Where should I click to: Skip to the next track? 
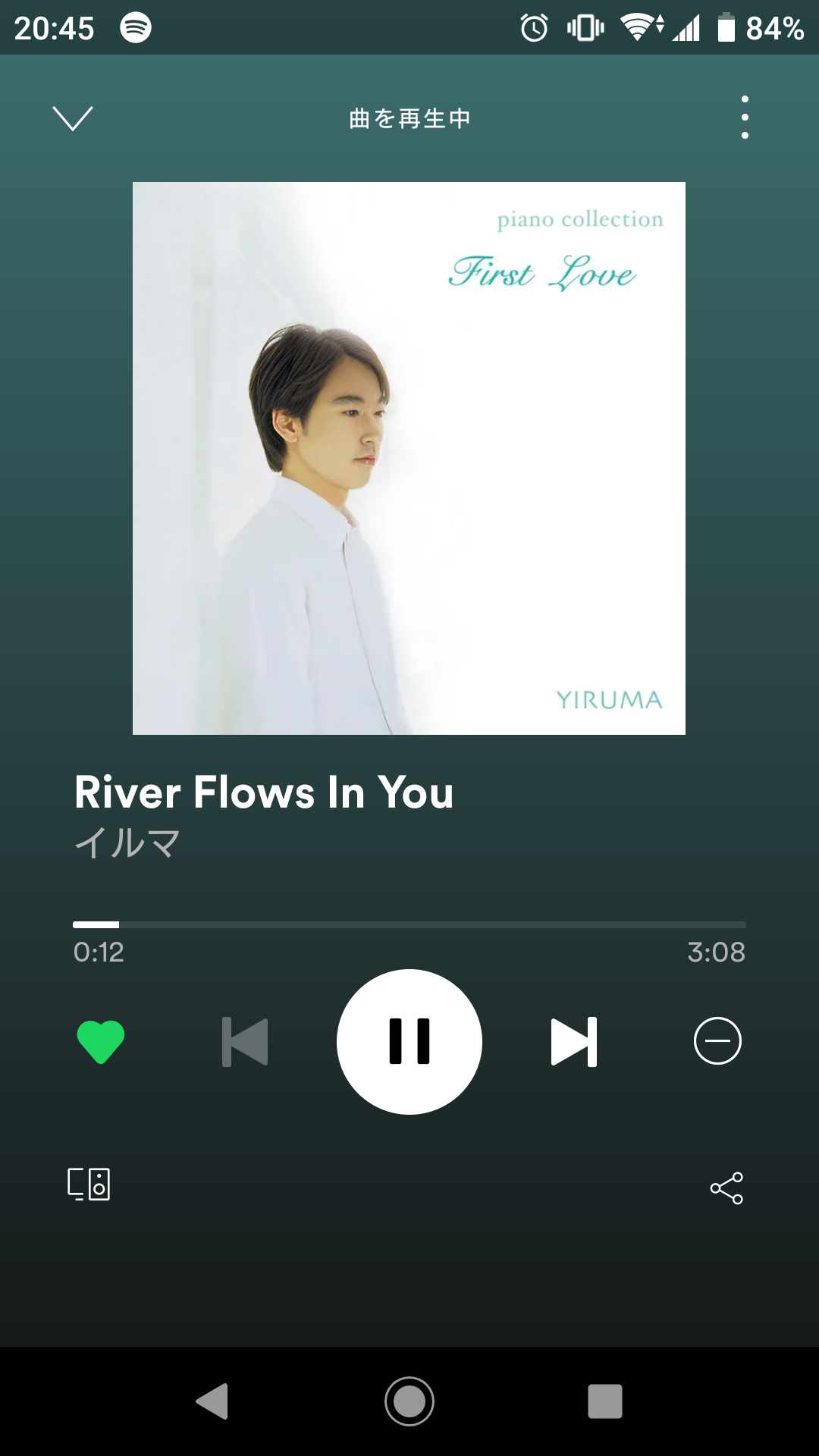(x=574, y=1042)
